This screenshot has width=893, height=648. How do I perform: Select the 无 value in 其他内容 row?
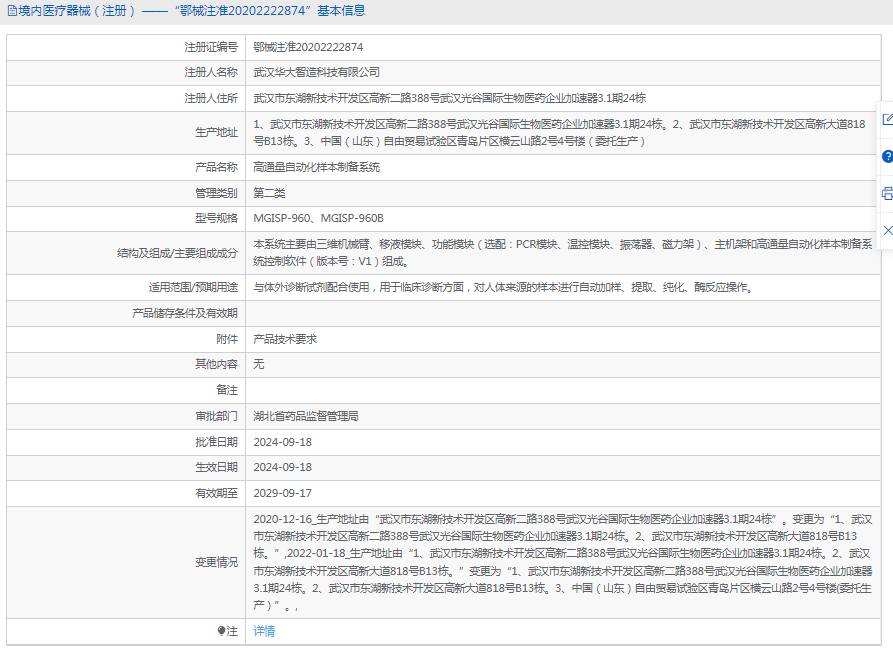click(x=259, y=364)
